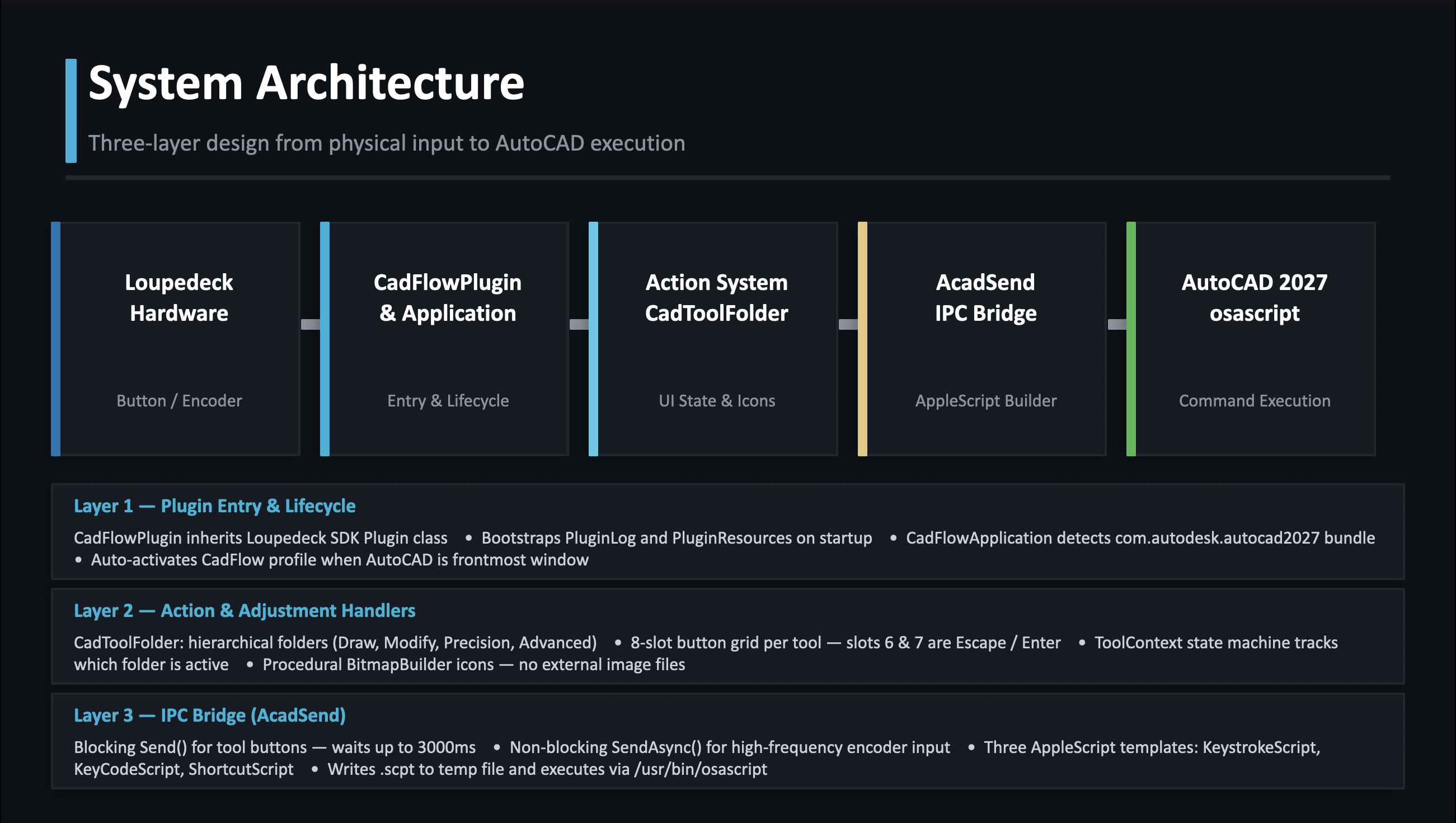This screenshot has height=823, width=1456.
Task: Click connector between AcadSend and AutoCAD
Action: click(x=1116, y=324)
